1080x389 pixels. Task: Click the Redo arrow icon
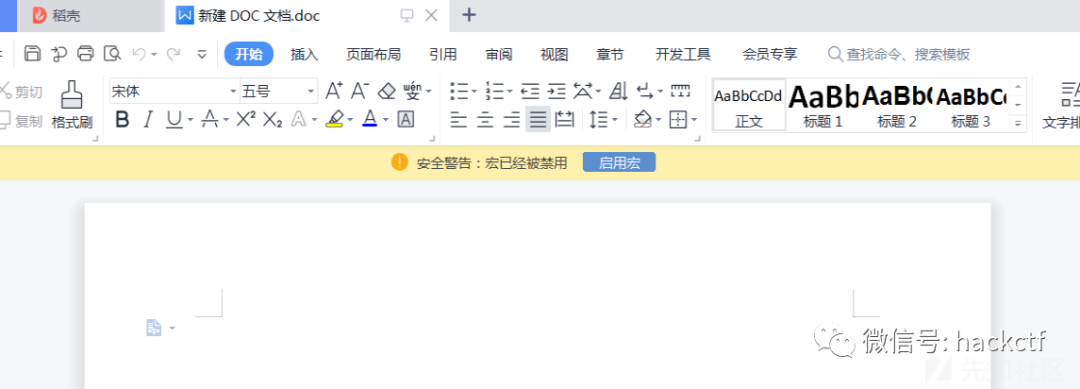coord(173,53)
